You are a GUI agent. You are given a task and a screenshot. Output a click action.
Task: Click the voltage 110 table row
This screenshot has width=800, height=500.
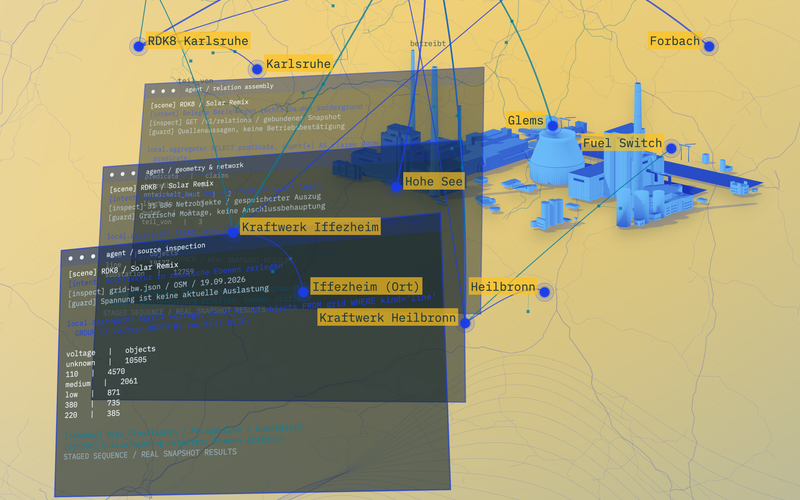[95, 372]
